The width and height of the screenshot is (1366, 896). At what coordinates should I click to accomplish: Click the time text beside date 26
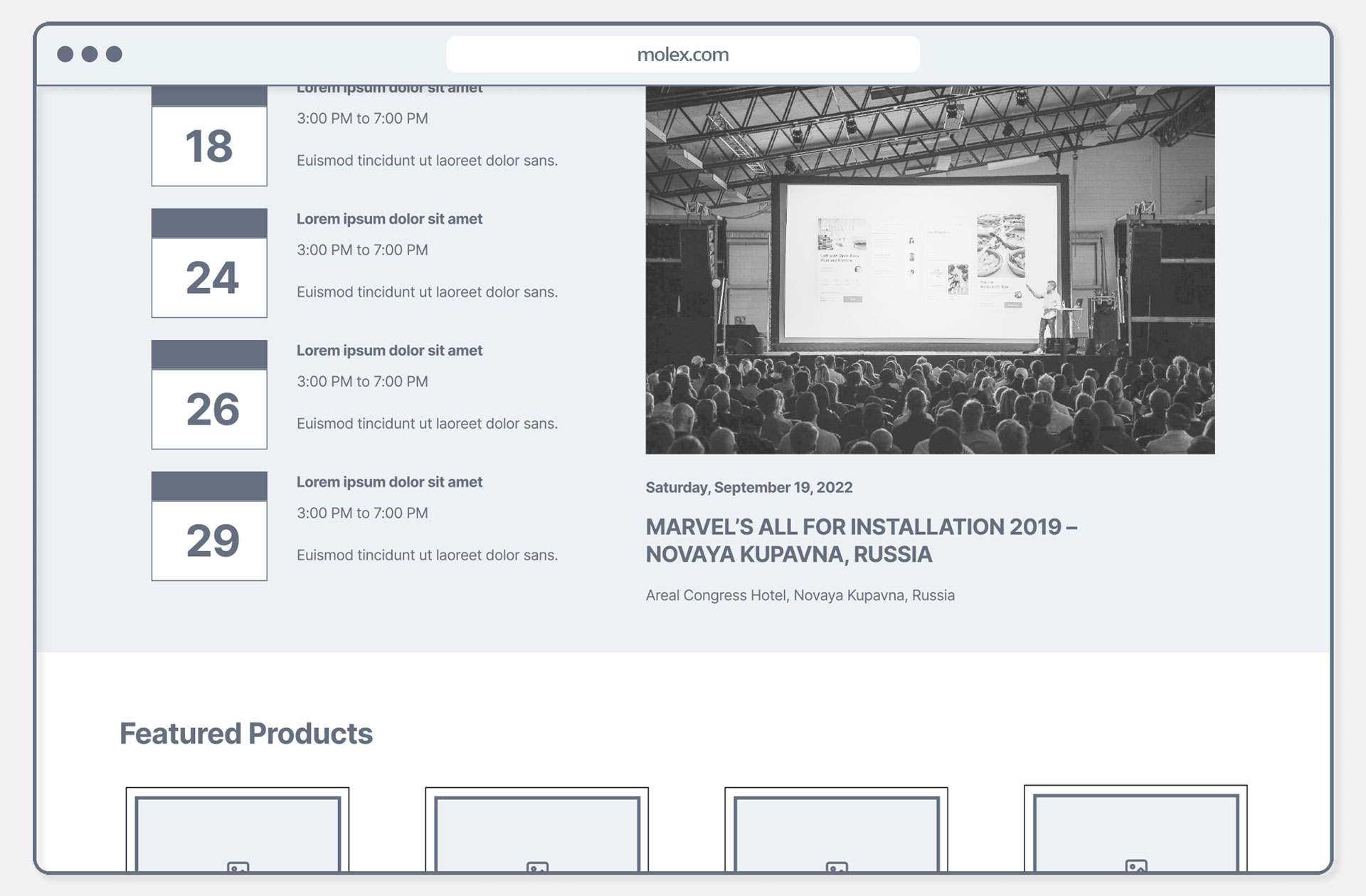tap(362, 382)
